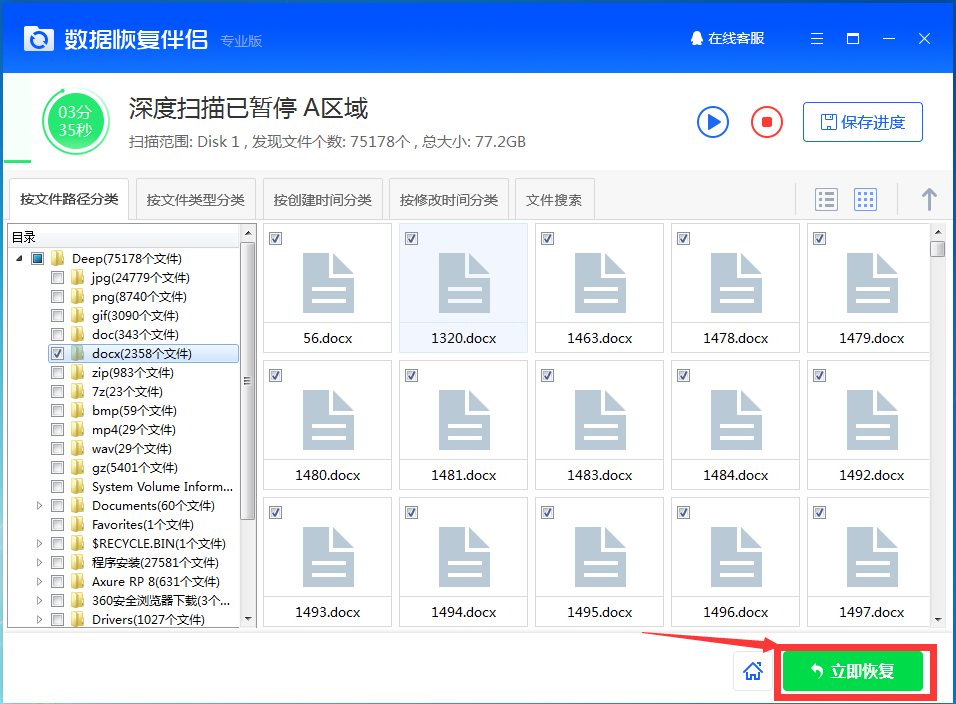Screen dimensions: 956x704
Task: Select the bmp(59个文件) folder
Action: point(134,411)
